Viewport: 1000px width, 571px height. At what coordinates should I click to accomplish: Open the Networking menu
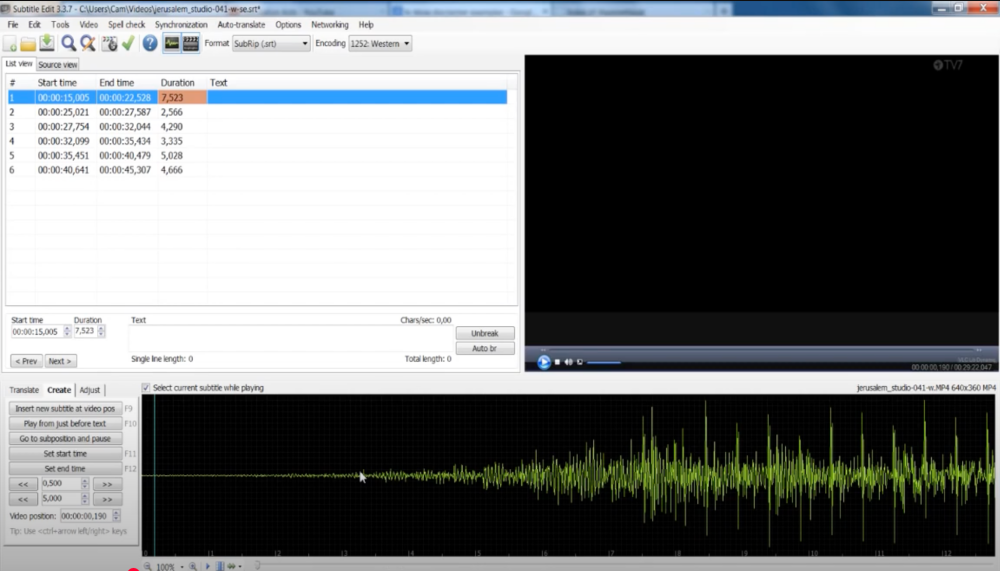[330, 24]
